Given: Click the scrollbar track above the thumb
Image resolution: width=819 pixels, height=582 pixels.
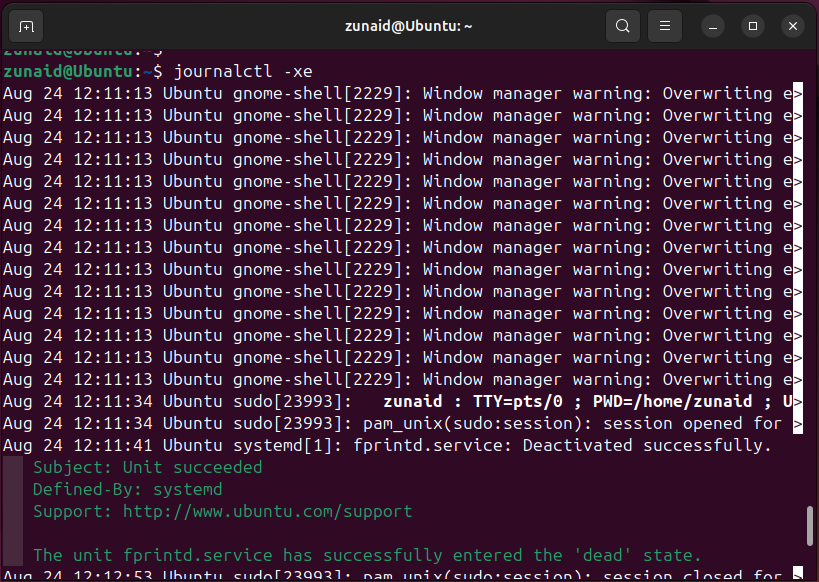Looking at the screenshot, I should click(810, 300).
